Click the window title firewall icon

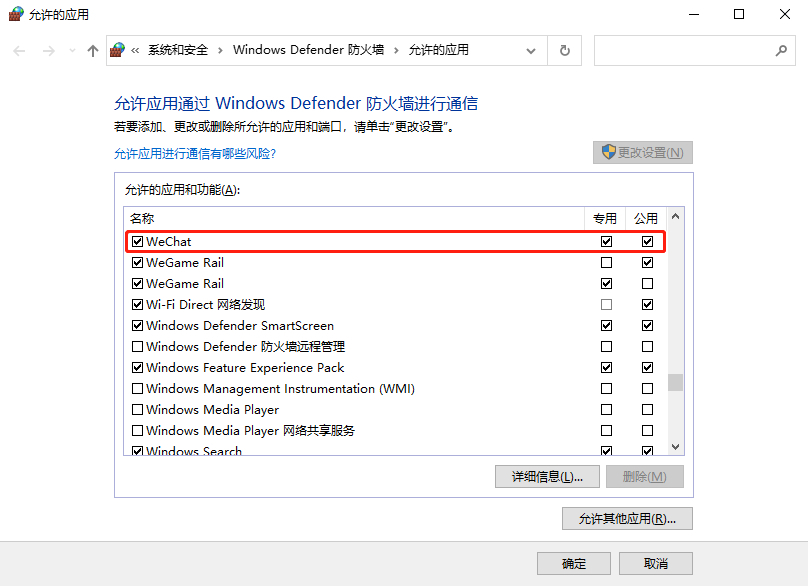click(x=16, y=14)
